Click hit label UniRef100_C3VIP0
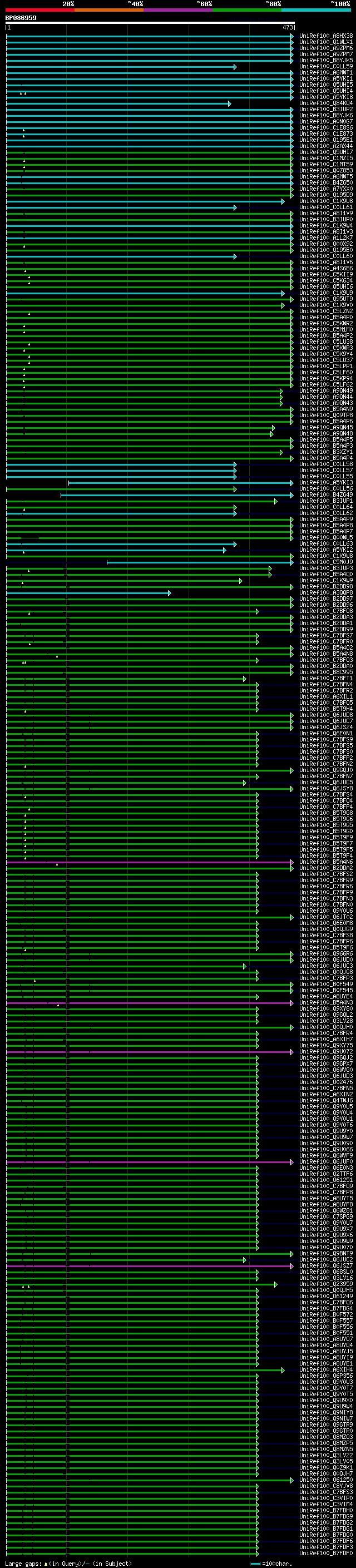This screenshot has width=356, height=1568. click(x=326, y=1498)
